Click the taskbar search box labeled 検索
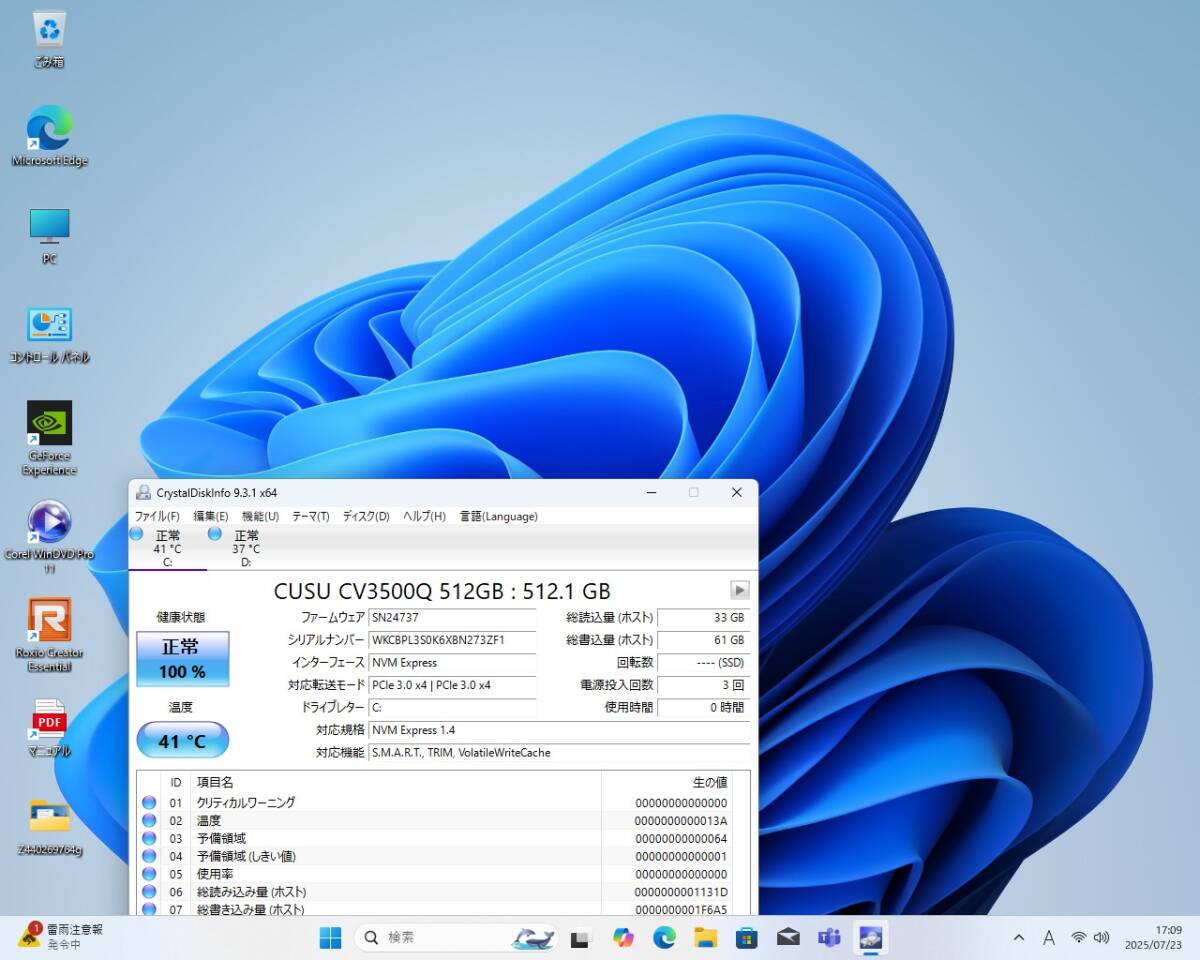Image resolution: width=1200 pixels, height=960 pixels. tap(456, 938)
